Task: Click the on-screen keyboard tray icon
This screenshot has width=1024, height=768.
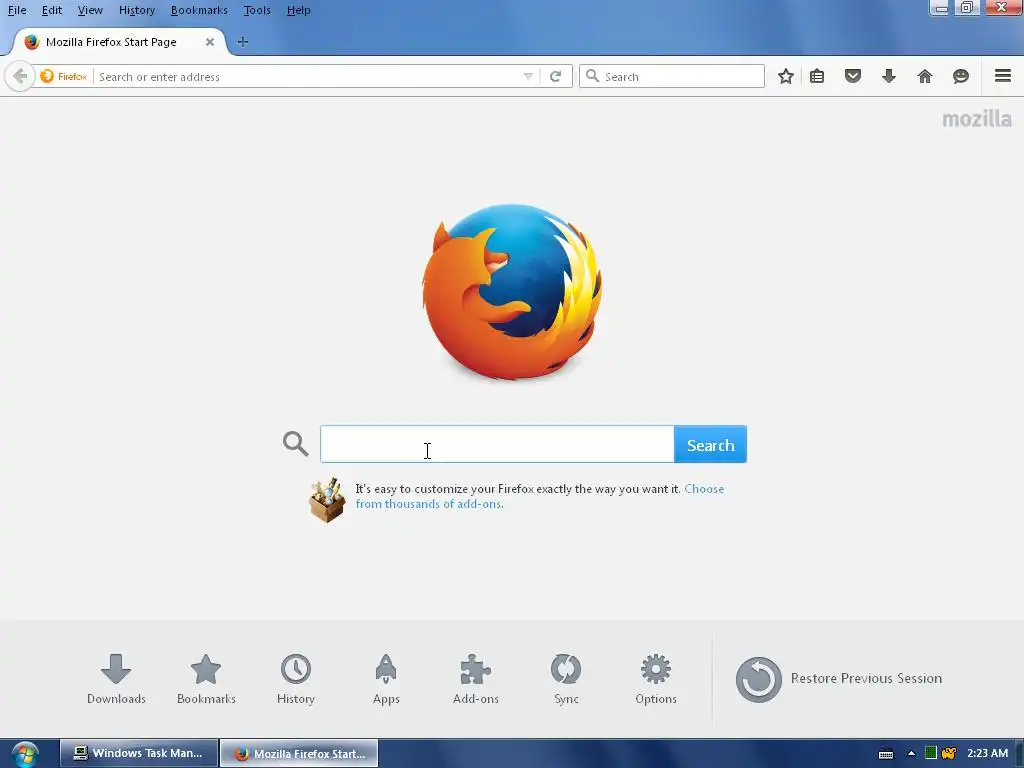Action: 886,754
